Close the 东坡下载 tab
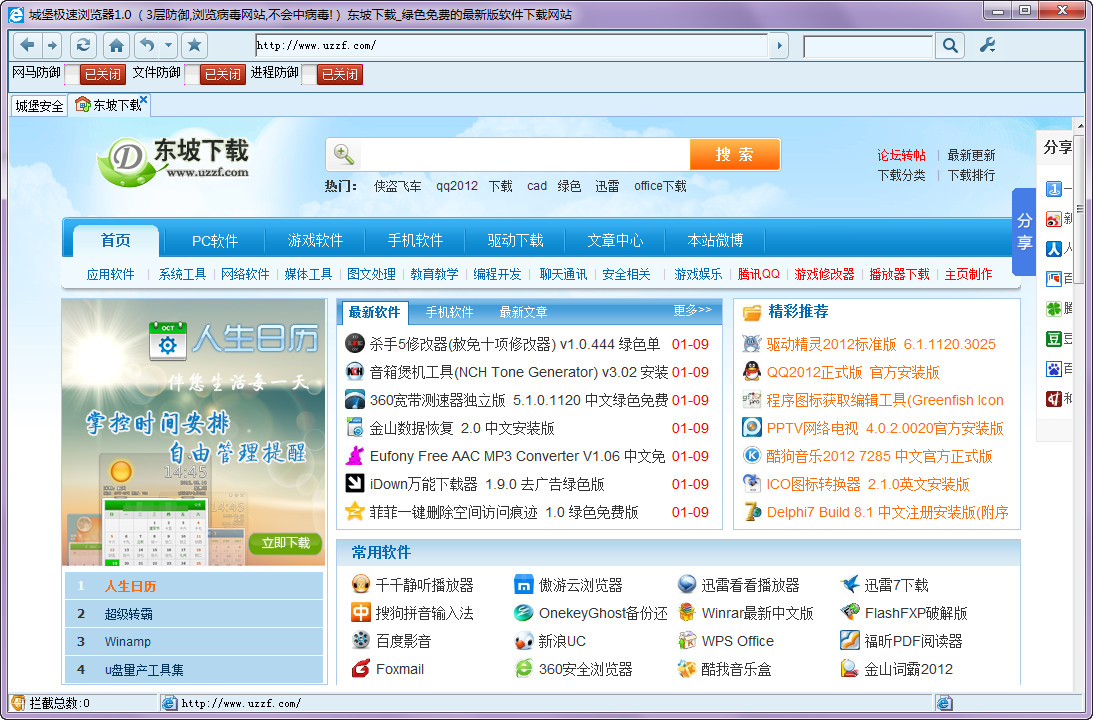 (144, 99)
